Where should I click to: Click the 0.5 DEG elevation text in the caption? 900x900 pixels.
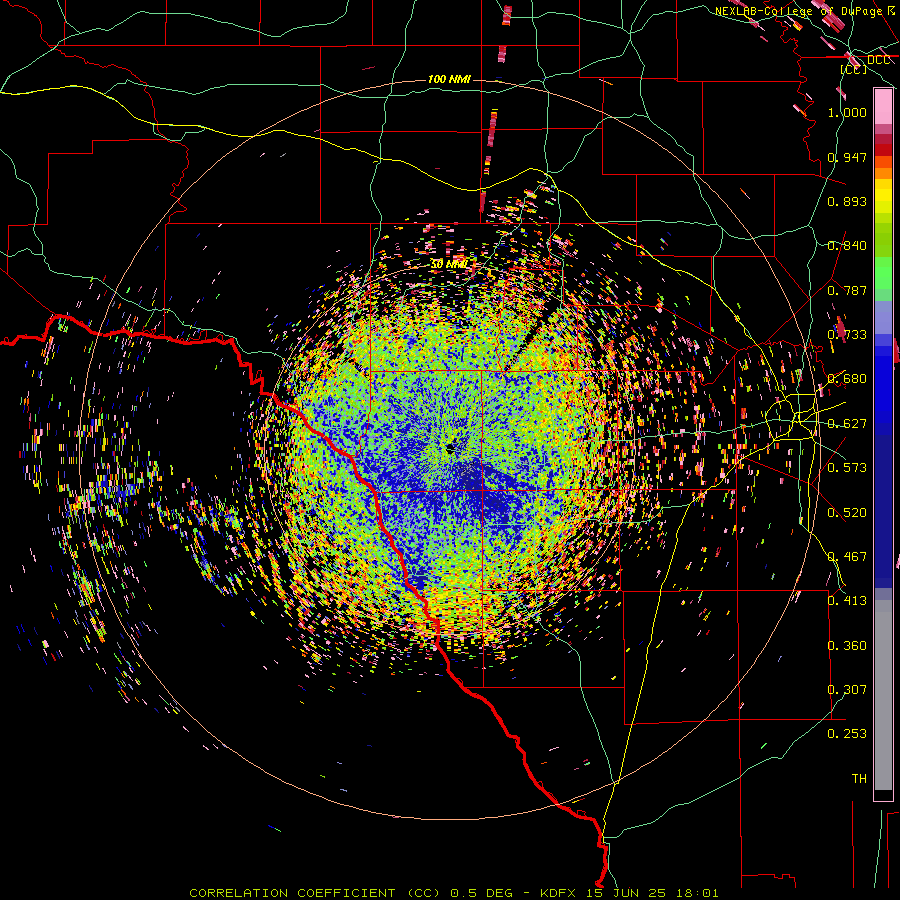coord(480,893)
